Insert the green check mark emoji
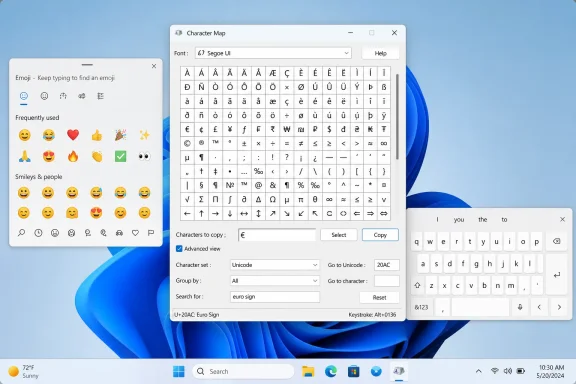Screen dimensions: 576x384 coord(120,156)
